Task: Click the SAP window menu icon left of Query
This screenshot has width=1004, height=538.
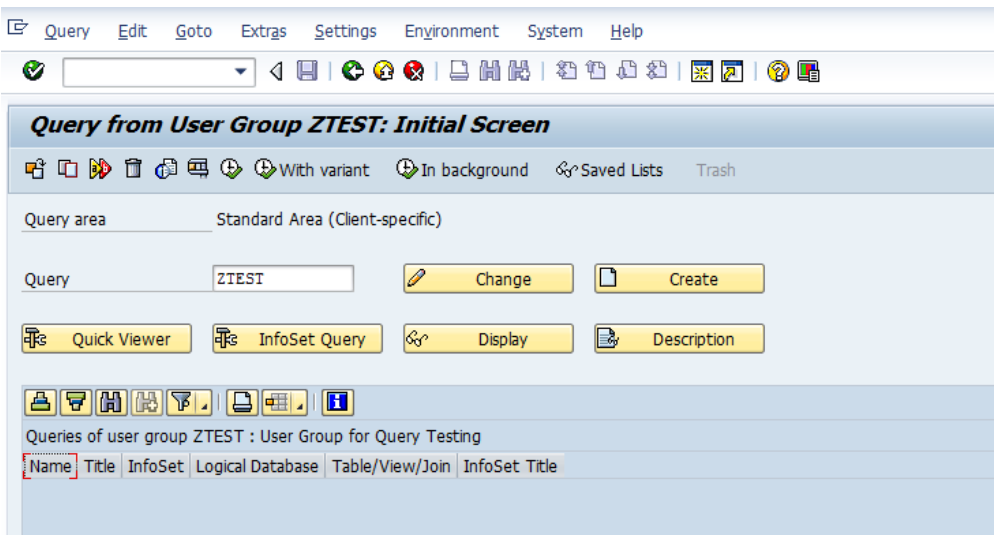Action: click(18, 28)
